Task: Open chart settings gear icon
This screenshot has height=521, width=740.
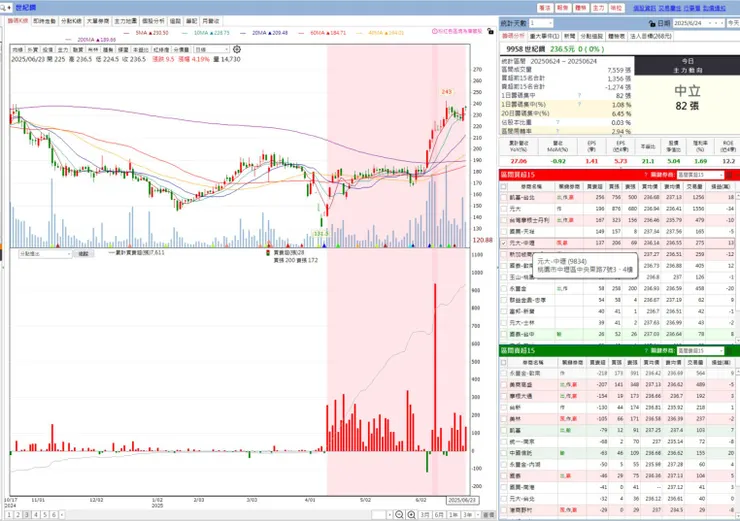Action: click(237, 49)
